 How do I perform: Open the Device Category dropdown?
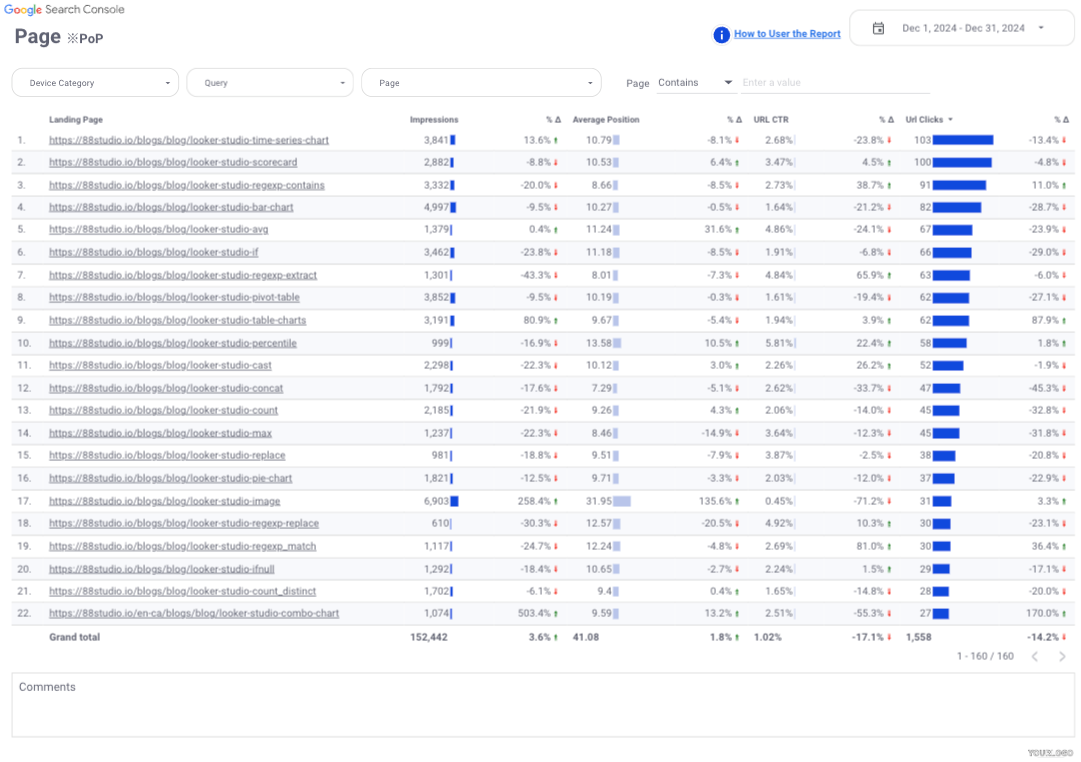click(95, 83)
